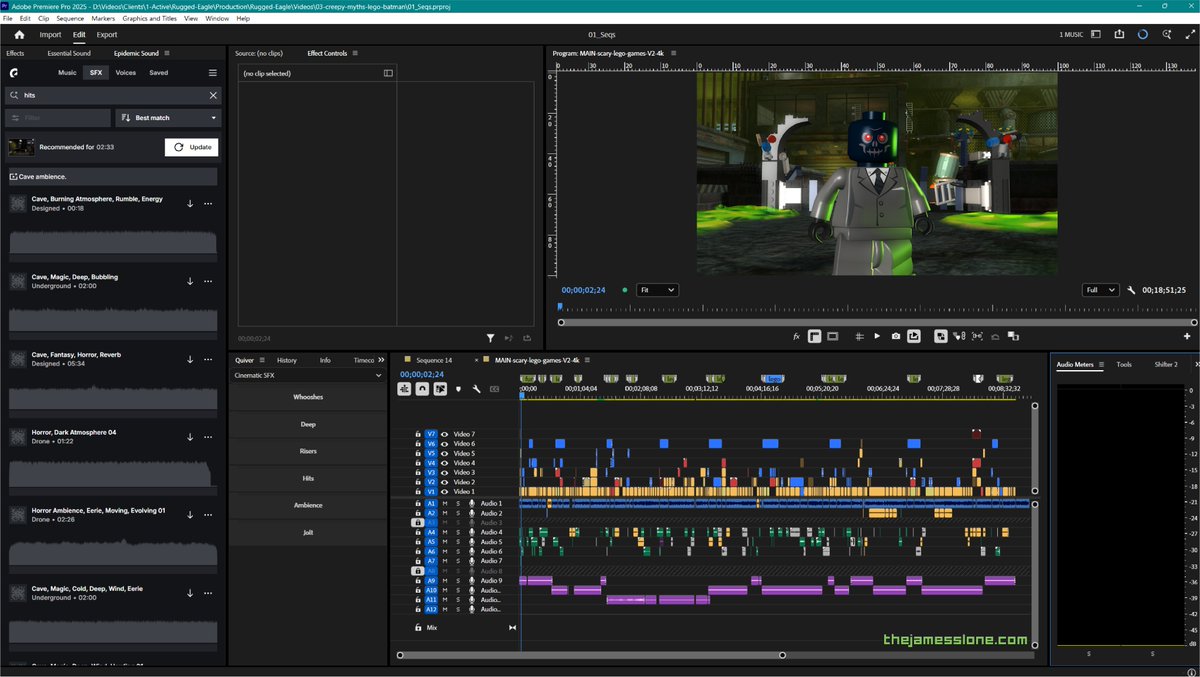Toggle linked selection in the timeline
The height and width of the screenshot is (677, 1200).
click(440, 389)
